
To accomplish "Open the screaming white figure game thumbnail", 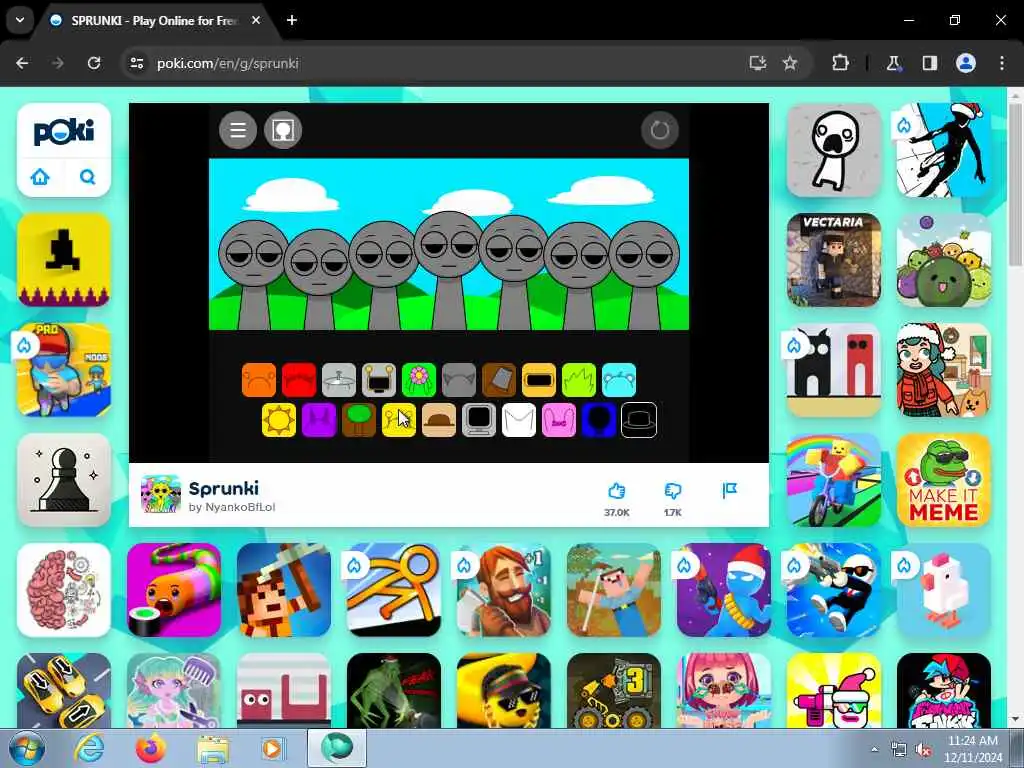I will (834, 150).
